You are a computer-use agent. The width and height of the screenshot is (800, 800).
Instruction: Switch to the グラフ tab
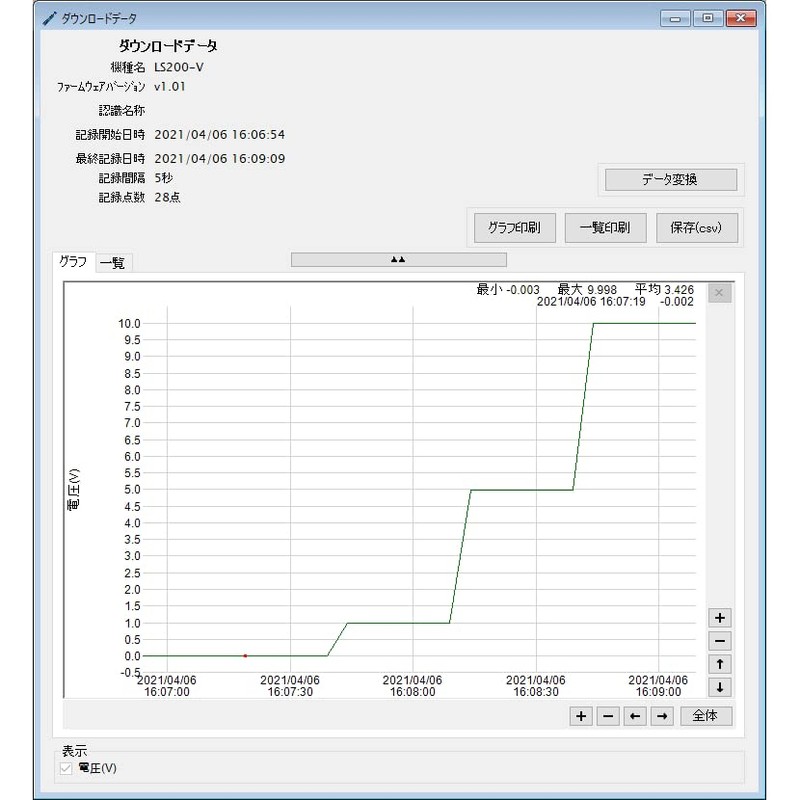coord(73,262)
